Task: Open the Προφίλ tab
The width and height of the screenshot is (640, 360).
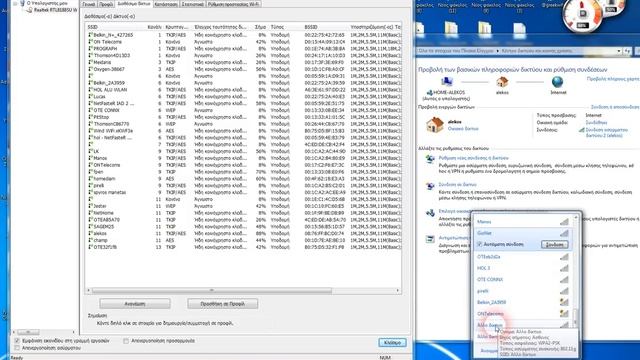Action: pos(106,4)
